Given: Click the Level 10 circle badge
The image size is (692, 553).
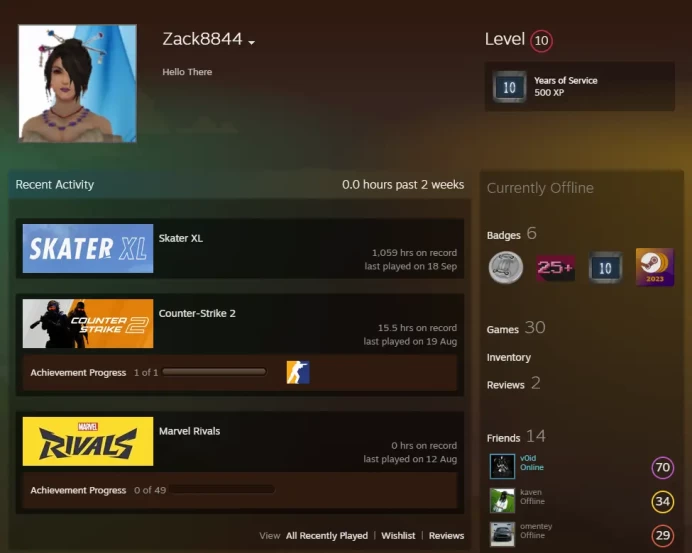Looking at the screenshot, I should [541, 41].
